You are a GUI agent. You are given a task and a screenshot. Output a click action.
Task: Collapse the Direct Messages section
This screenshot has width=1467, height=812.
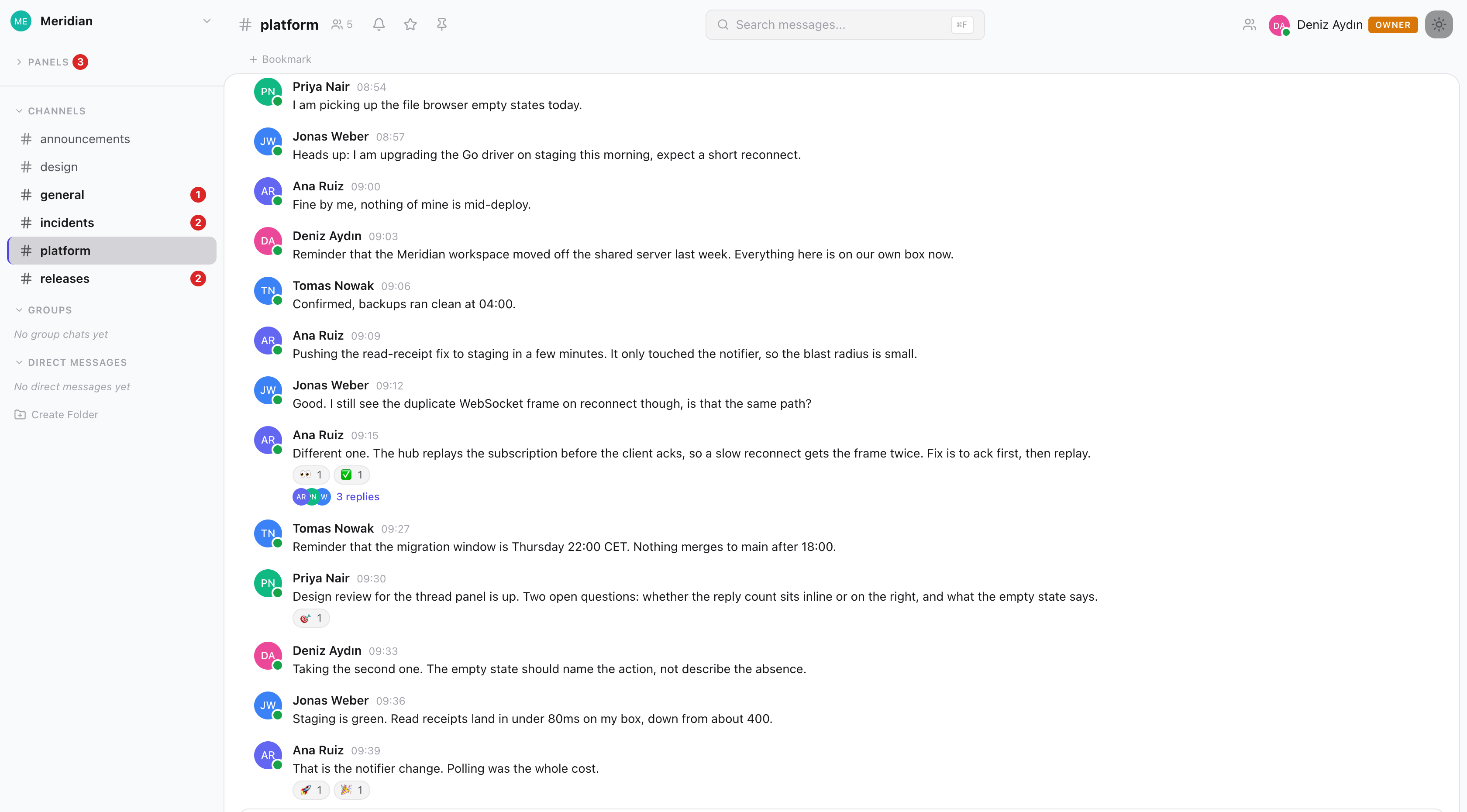[71, 363]
